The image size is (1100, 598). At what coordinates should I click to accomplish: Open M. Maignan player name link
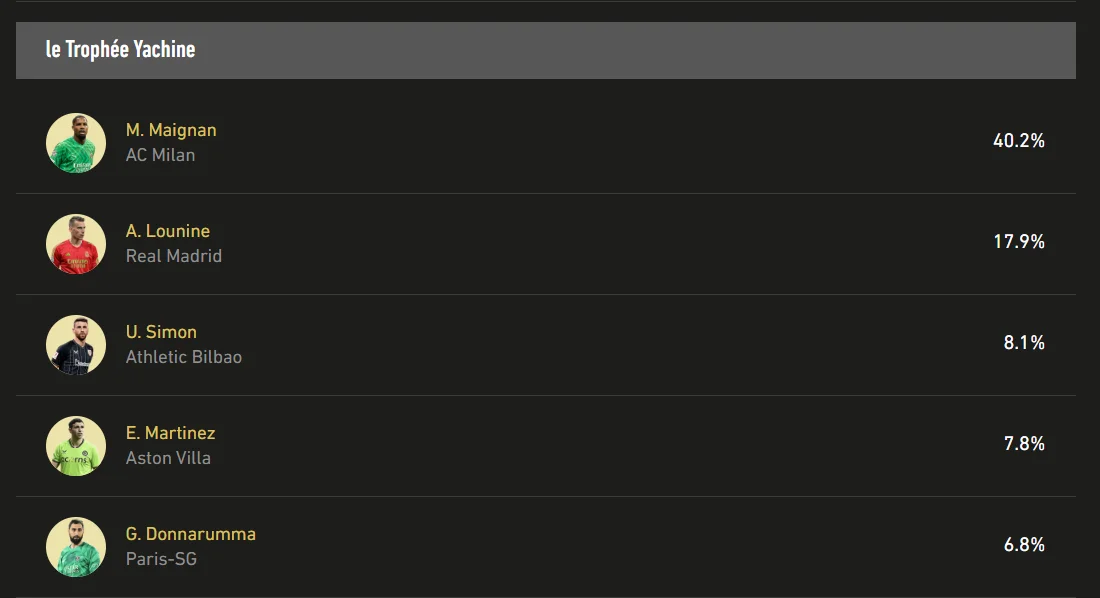pyautogui.click(x=171, y=130)
